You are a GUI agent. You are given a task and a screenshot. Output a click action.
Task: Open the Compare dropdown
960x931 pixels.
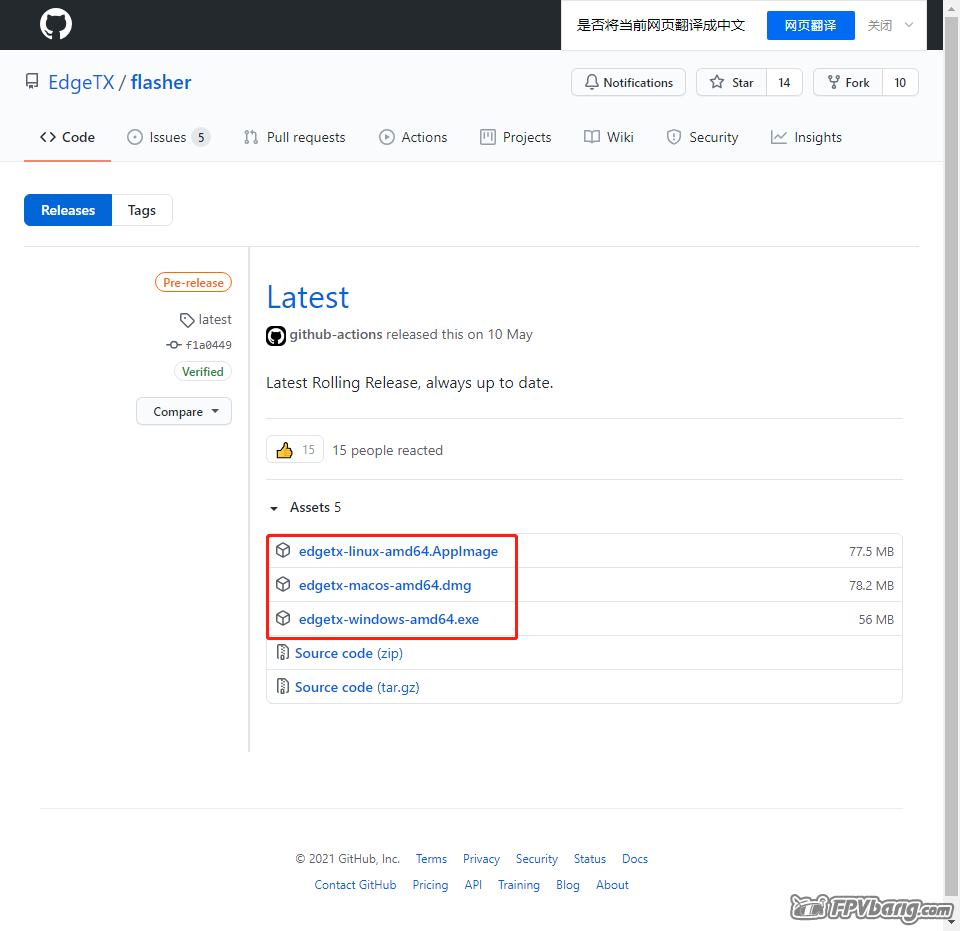coord(184,411)
